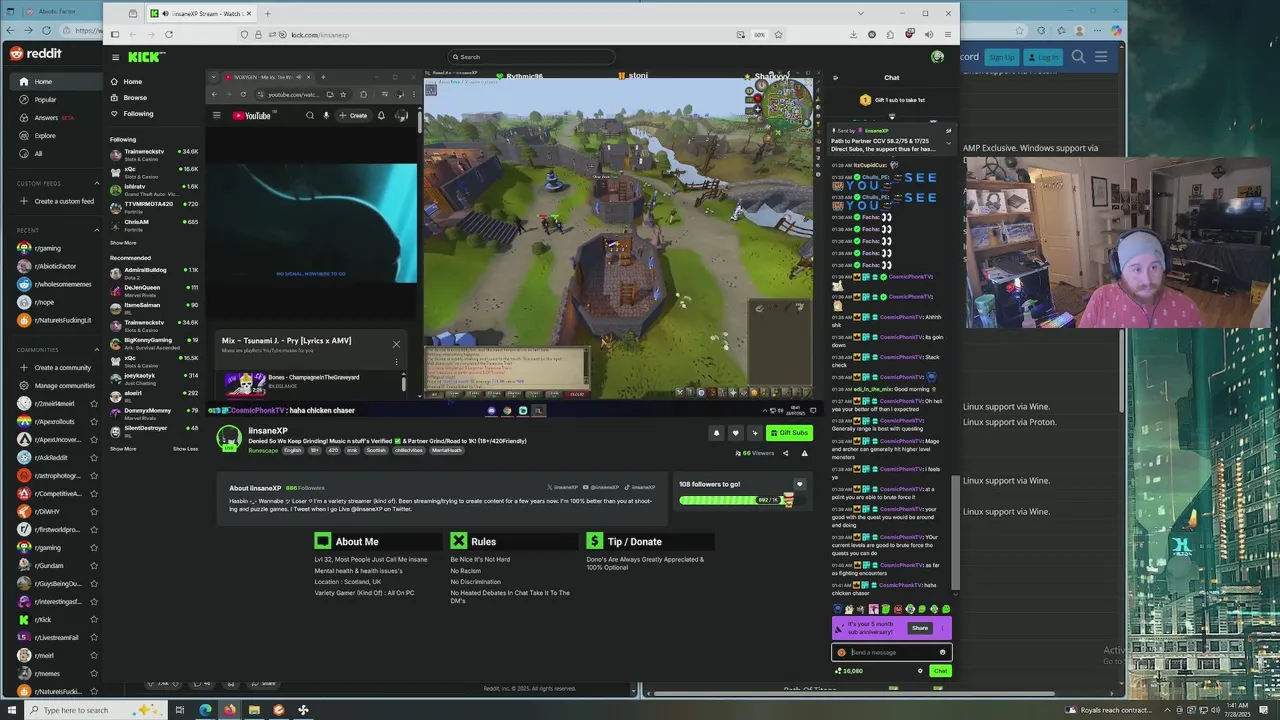Click Reddit Log In button

pyautogui.click(x=1043, y=57)
